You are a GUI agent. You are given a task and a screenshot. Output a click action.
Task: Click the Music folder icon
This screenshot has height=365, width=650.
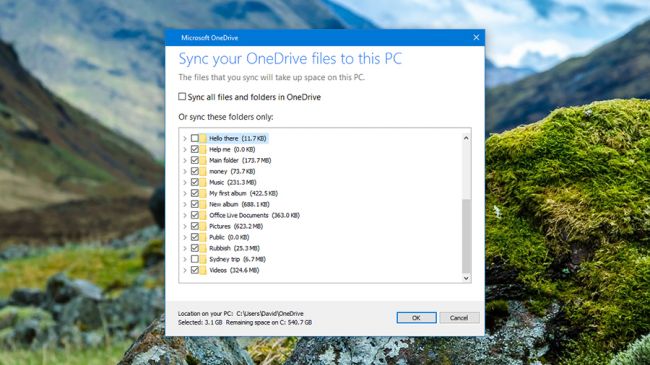point(203,182)
